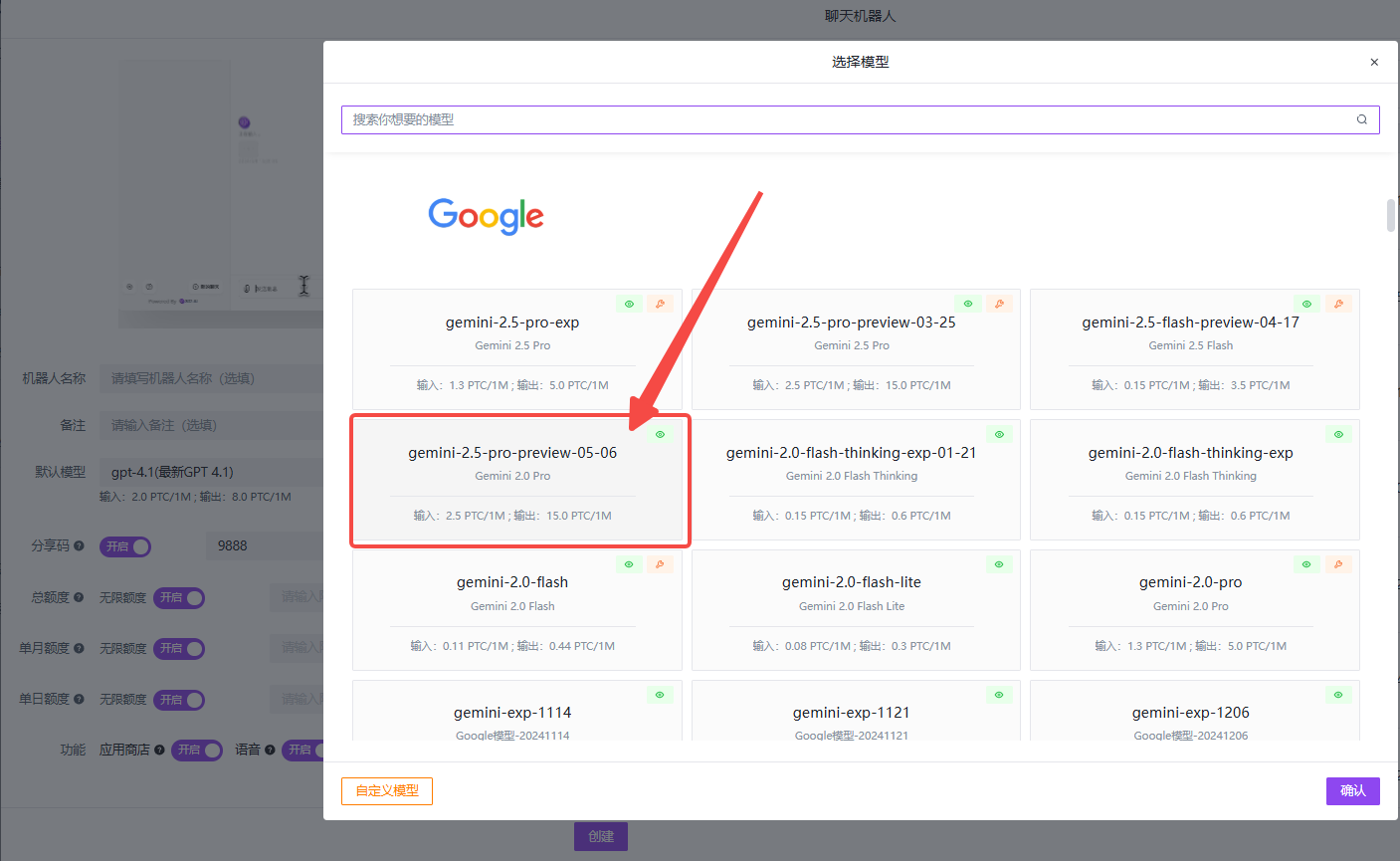The height and width of the screenshot is (861, 1400).
Task: Choose the gemini-exp-1206 model card
Action: coord(1195,711)
